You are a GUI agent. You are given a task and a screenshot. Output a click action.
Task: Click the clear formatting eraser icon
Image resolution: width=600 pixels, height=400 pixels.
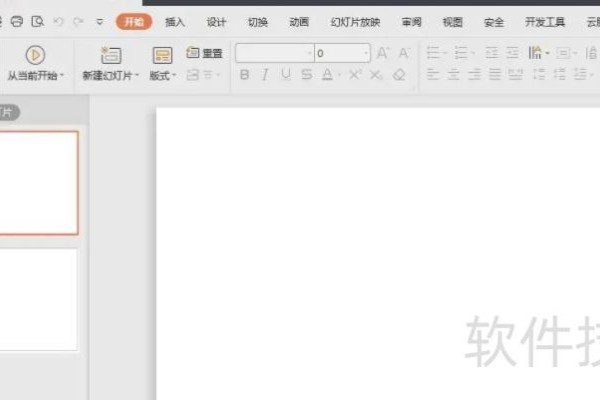(x=399, y=75)
